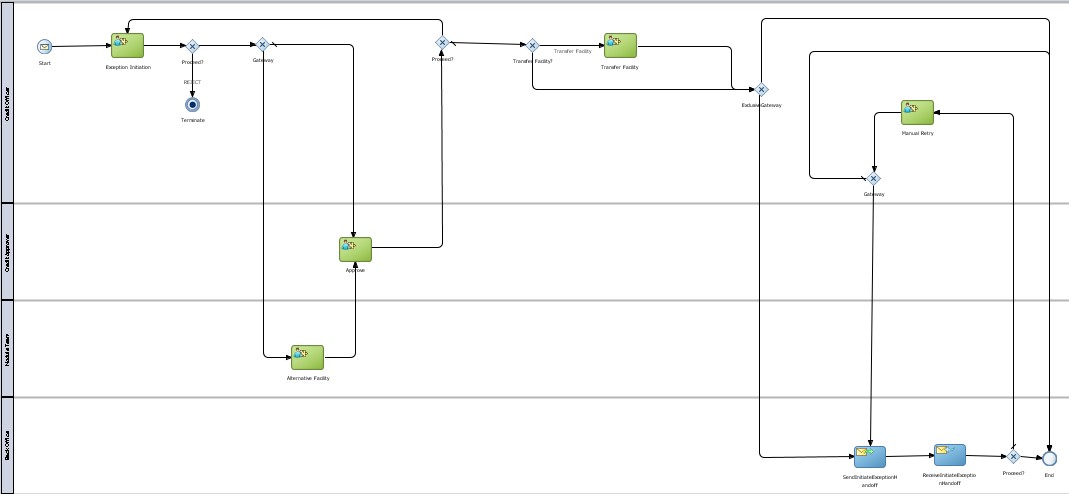Select the ExclusiveGateway node
Viewport: 1069px width, 494px height.
point(762,90)
